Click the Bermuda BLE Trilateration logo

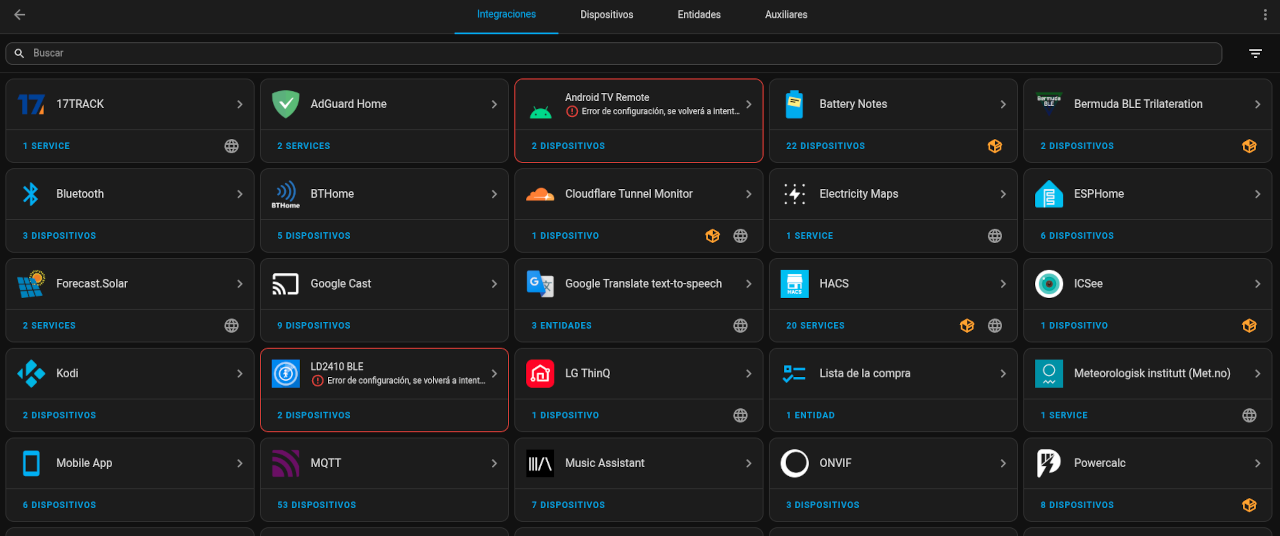coord(1049,103)
